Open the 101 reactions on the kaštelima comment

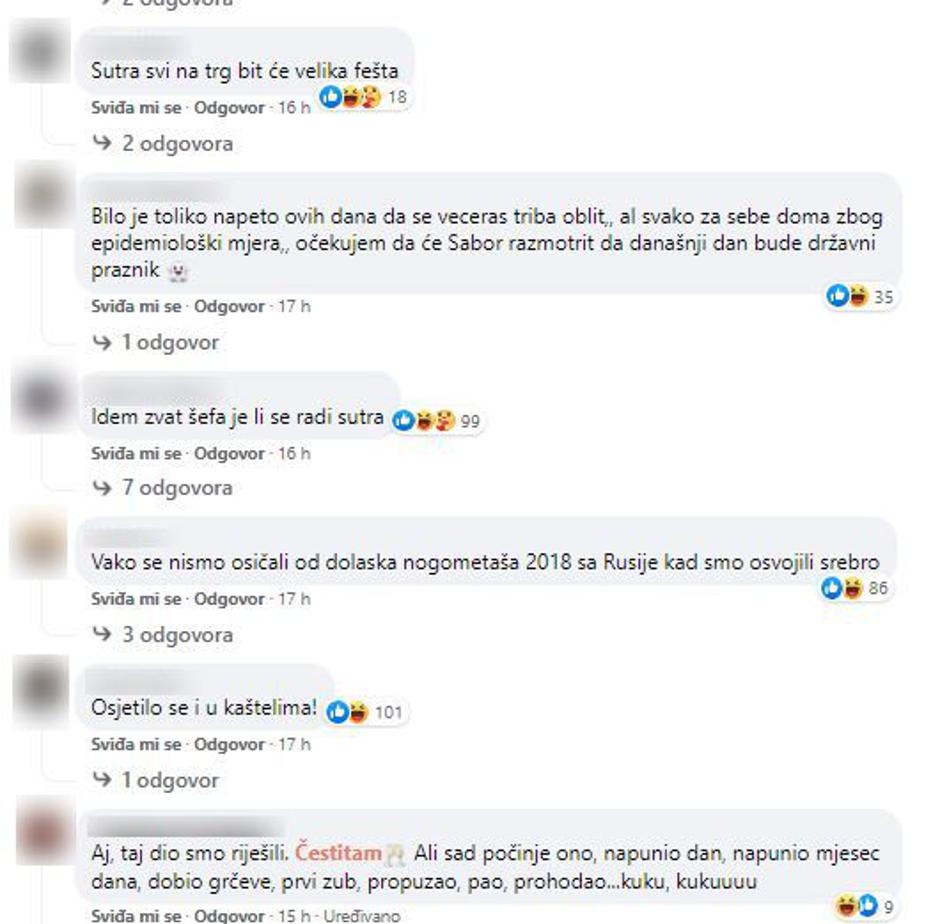point(365,712)
